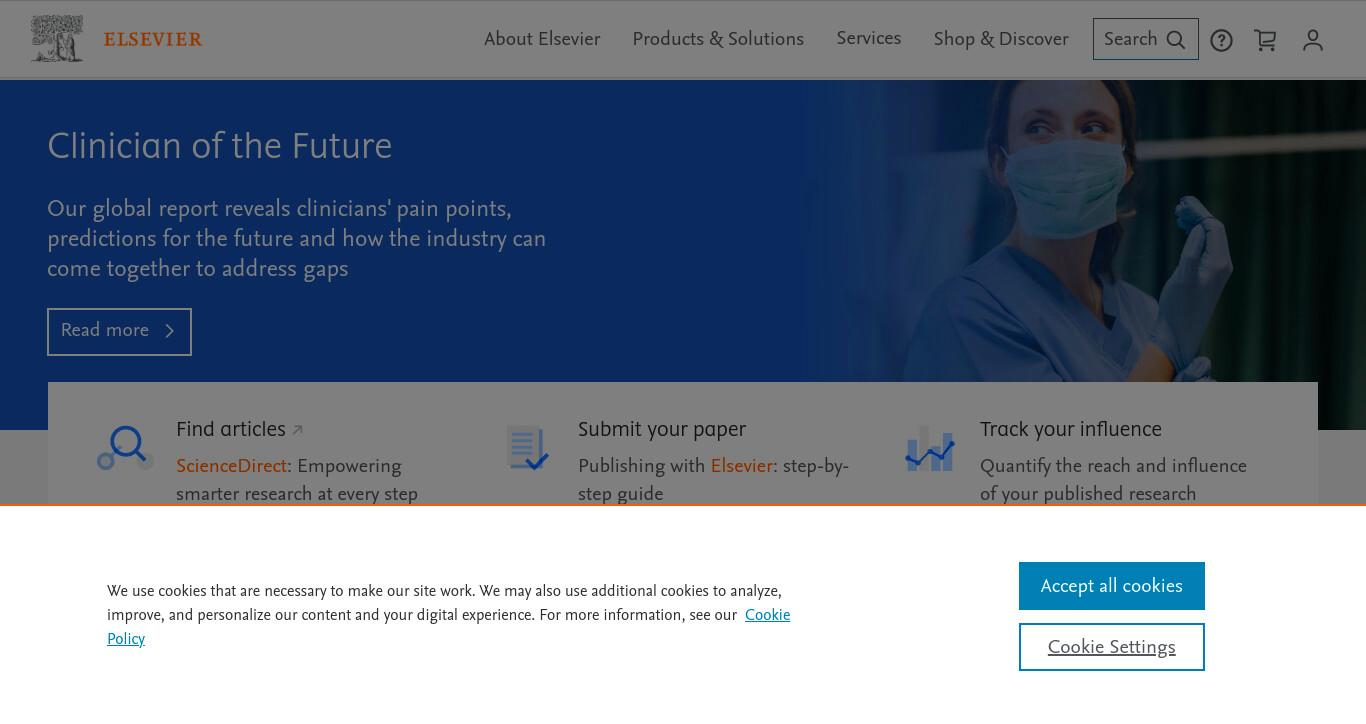Open the About Elsevier menu
1366x724 pixels.
point(542,39)
